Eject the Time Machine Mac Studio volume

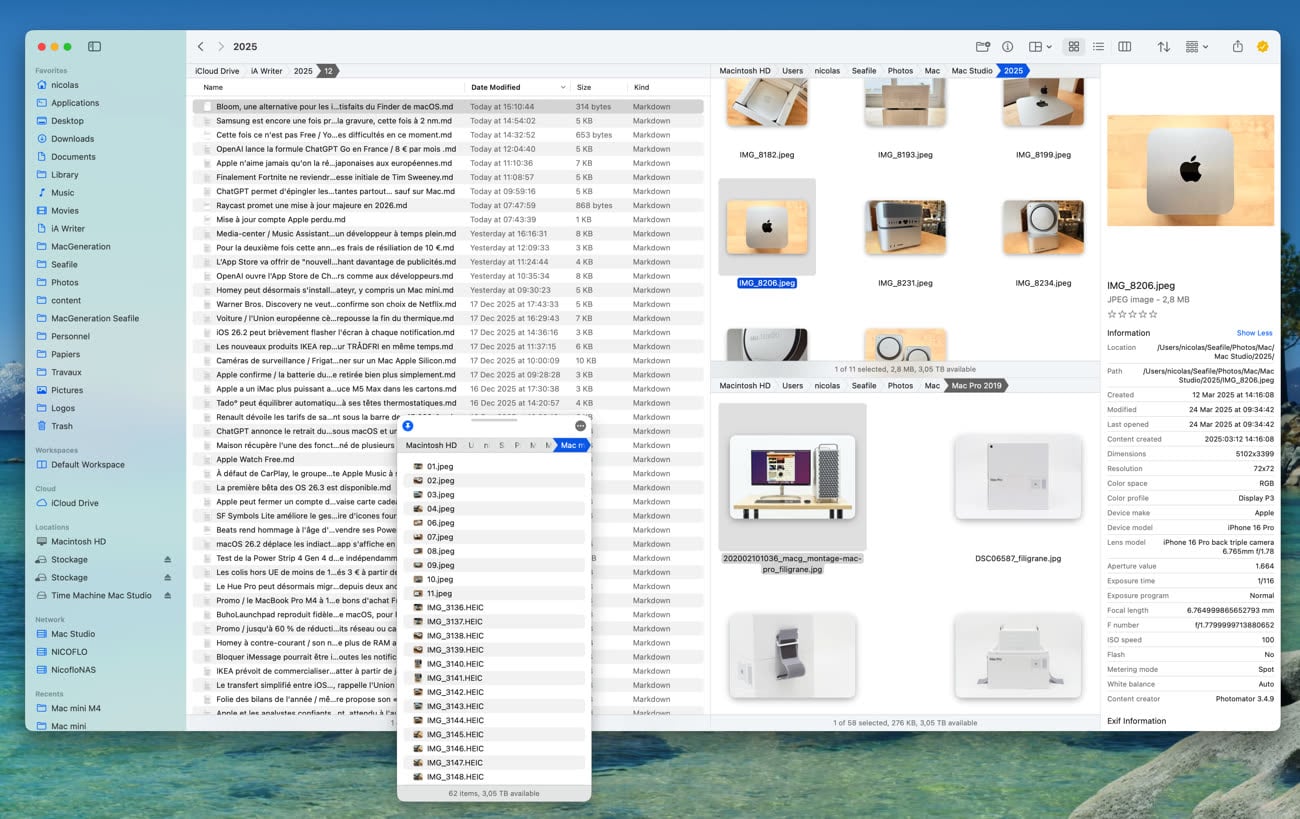(x=168, y=595)
